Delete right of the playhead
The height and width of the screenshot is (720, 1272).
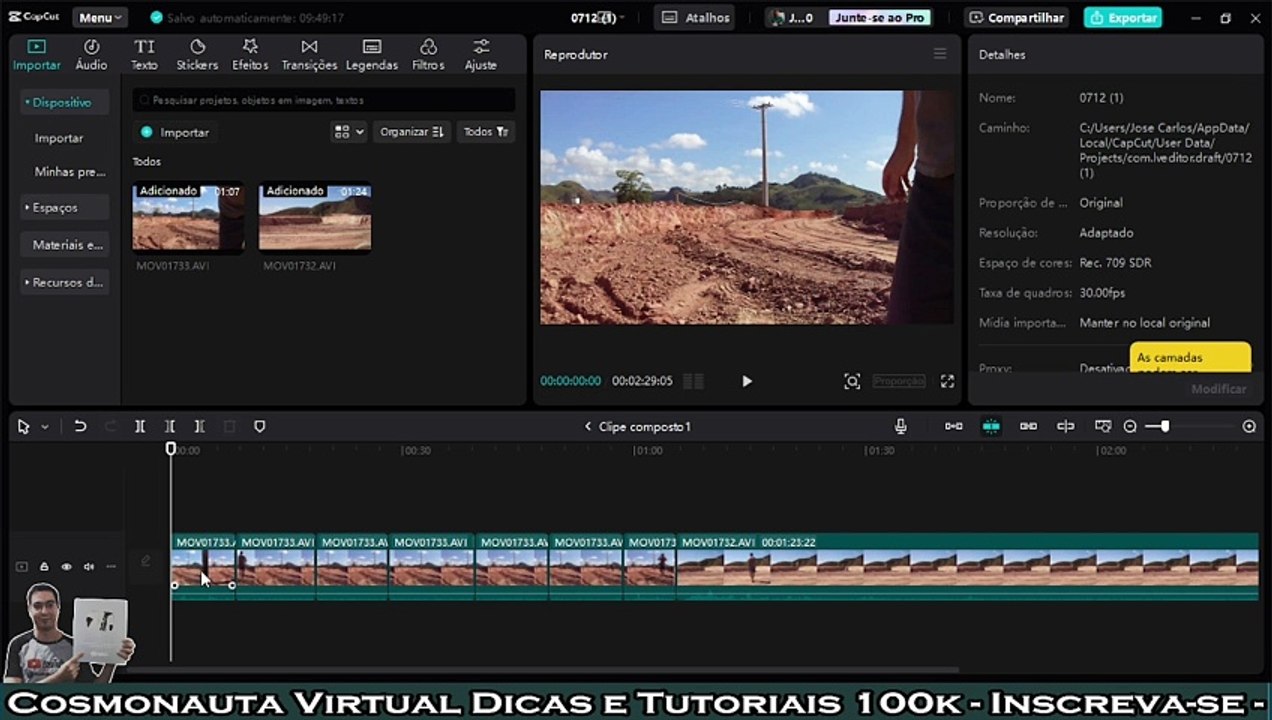pyautogui.click(x=199, y=426)
